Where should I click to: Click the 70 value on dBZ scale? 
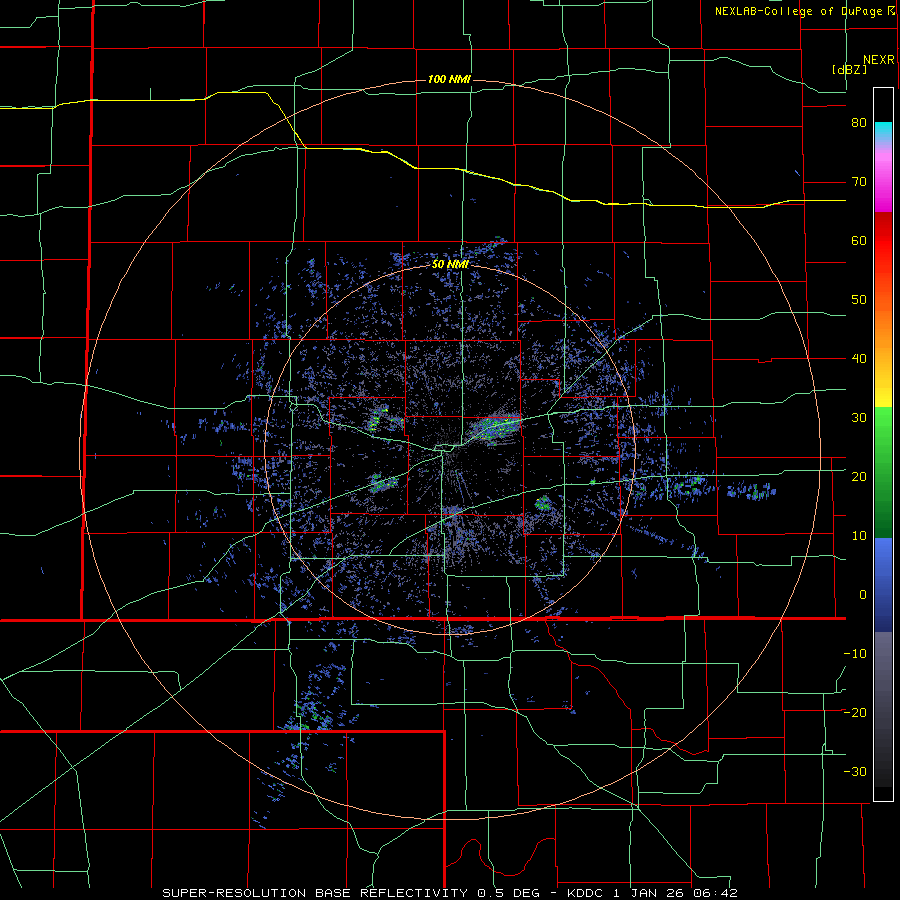[859, 182]
